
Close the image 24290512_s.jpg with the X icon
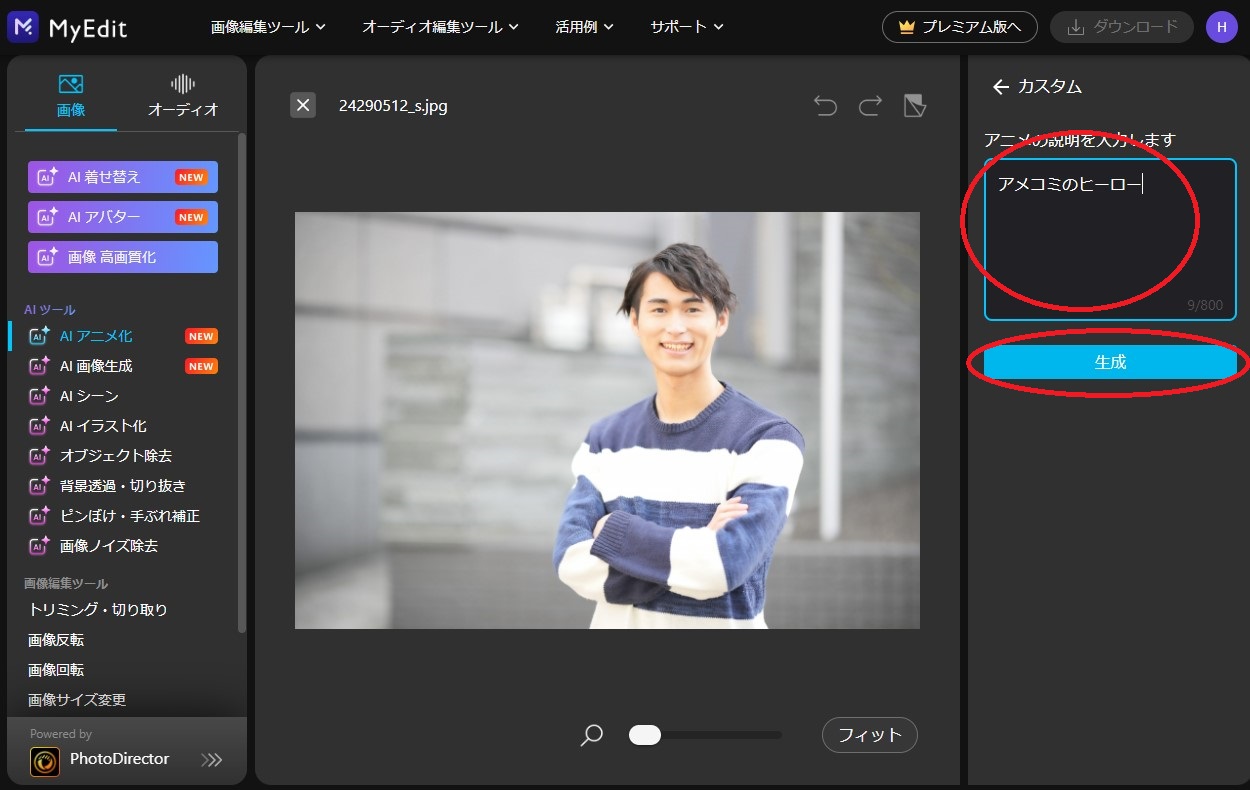[303, 105]
